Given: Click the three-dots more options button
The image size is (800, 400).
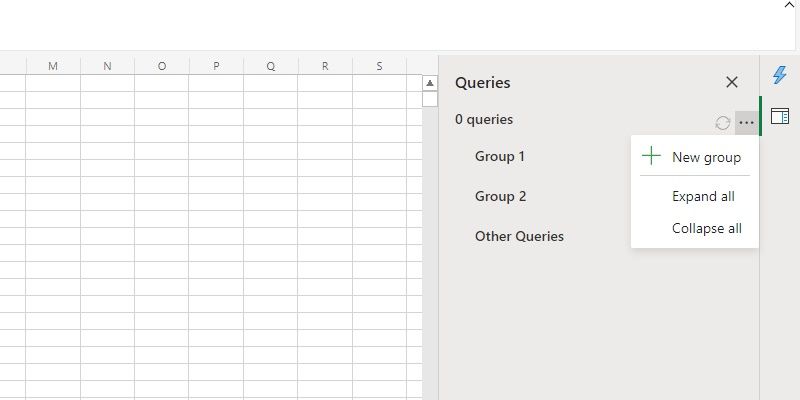Looking at the screenshot, I should tap(746, 122).
